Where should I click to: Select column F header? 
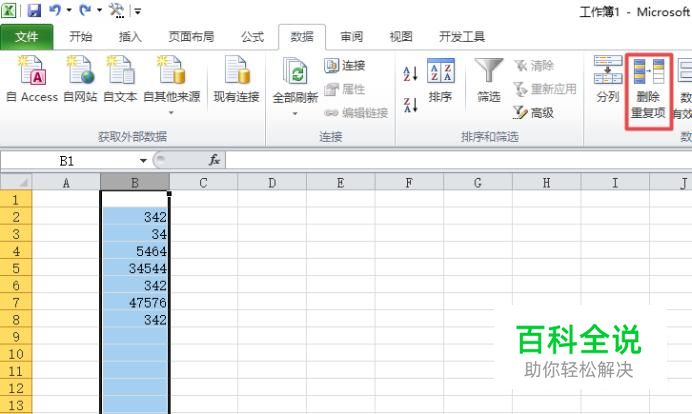click(409, 182)
